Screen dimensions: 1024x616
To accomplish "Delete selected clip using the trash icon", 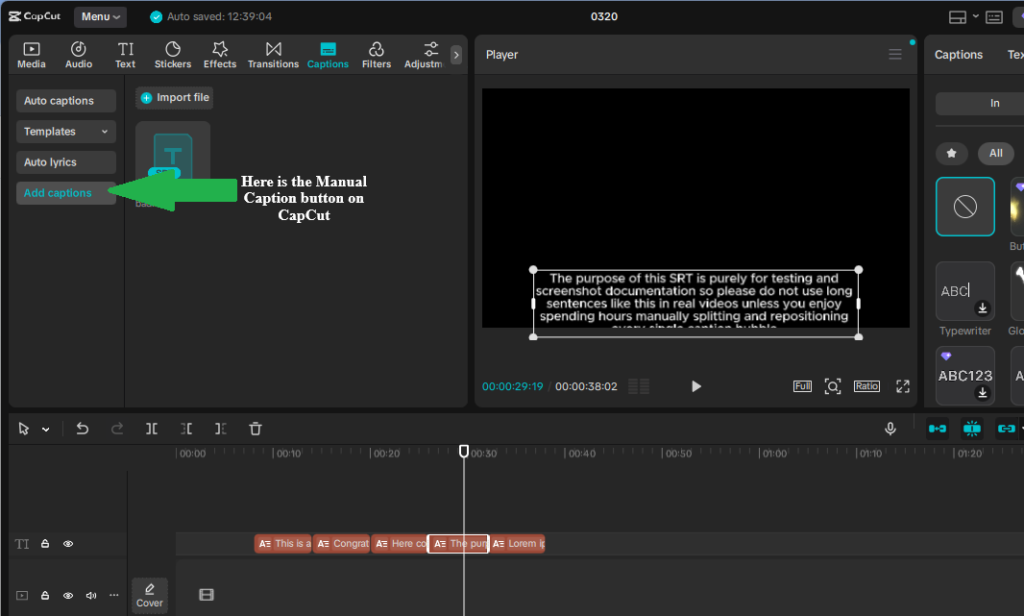I will pos(256,428).
